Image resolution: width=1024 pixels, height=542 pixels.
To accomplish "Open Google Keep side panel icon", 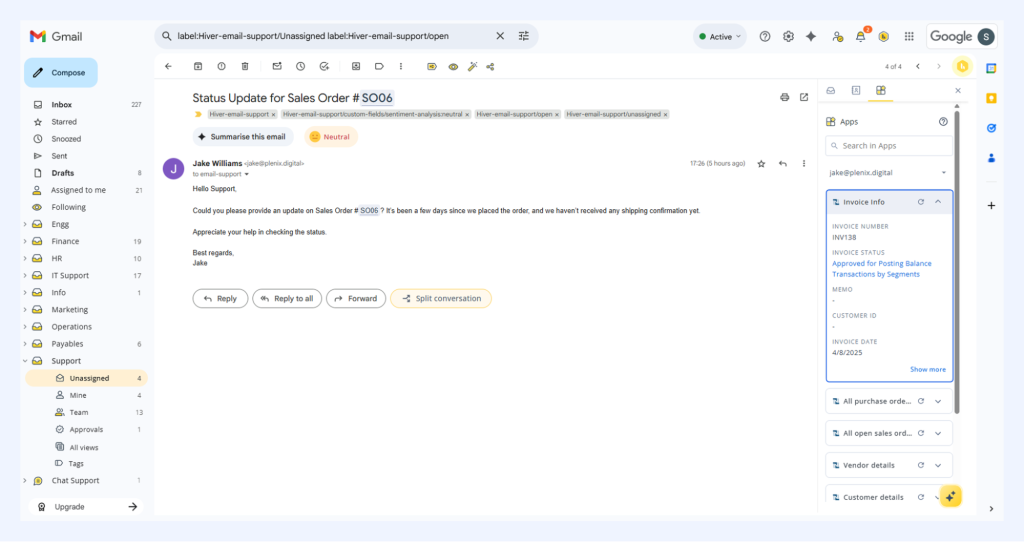I will (991, 98).
